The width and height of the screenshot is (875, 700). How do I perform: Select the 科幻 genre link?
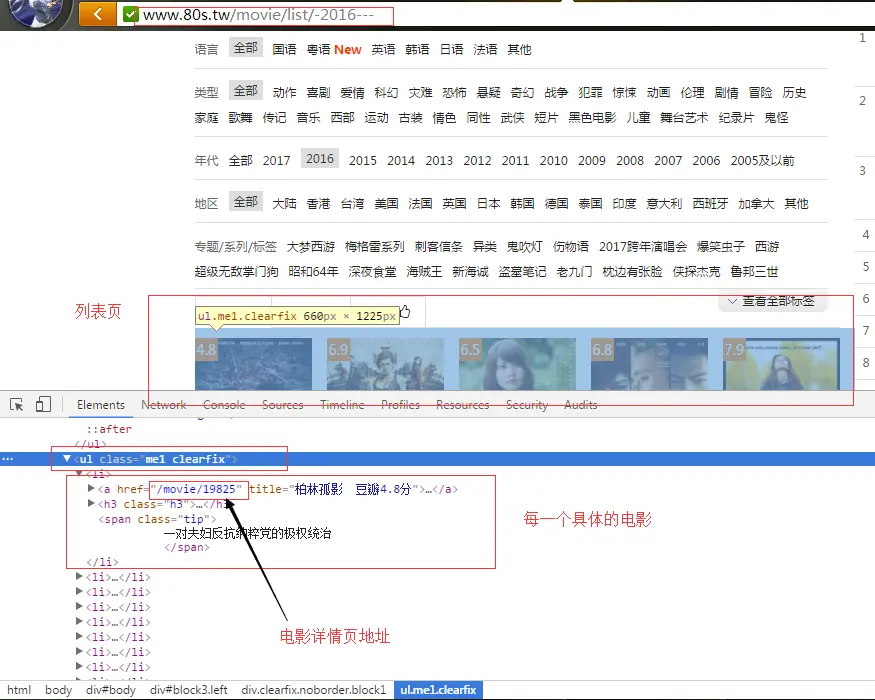point(386,93)
